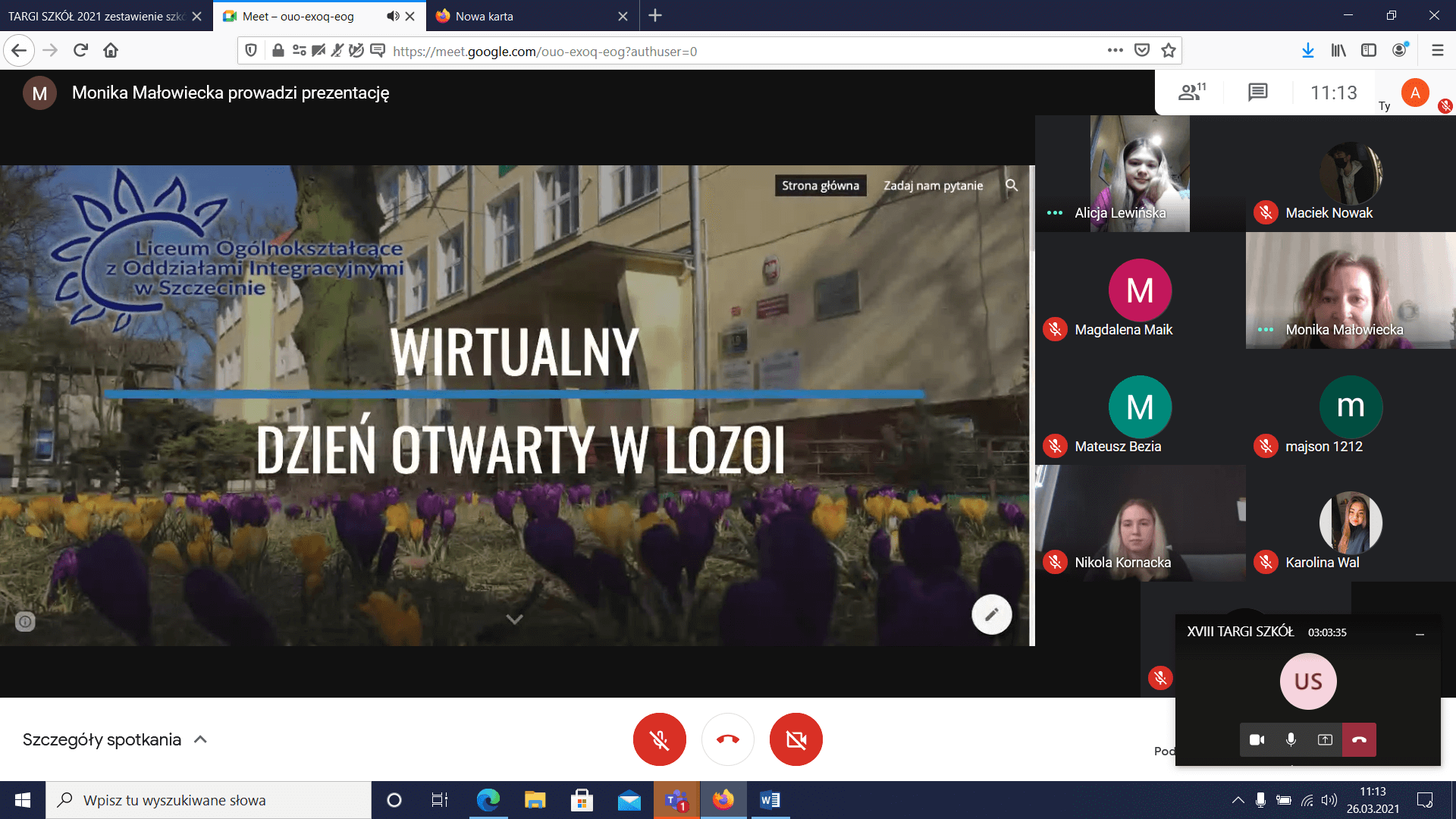The height and width of the screenshot is (819, 1456).
Task: Click the bookmark star in the address bar
Action: coord(1169,50)
